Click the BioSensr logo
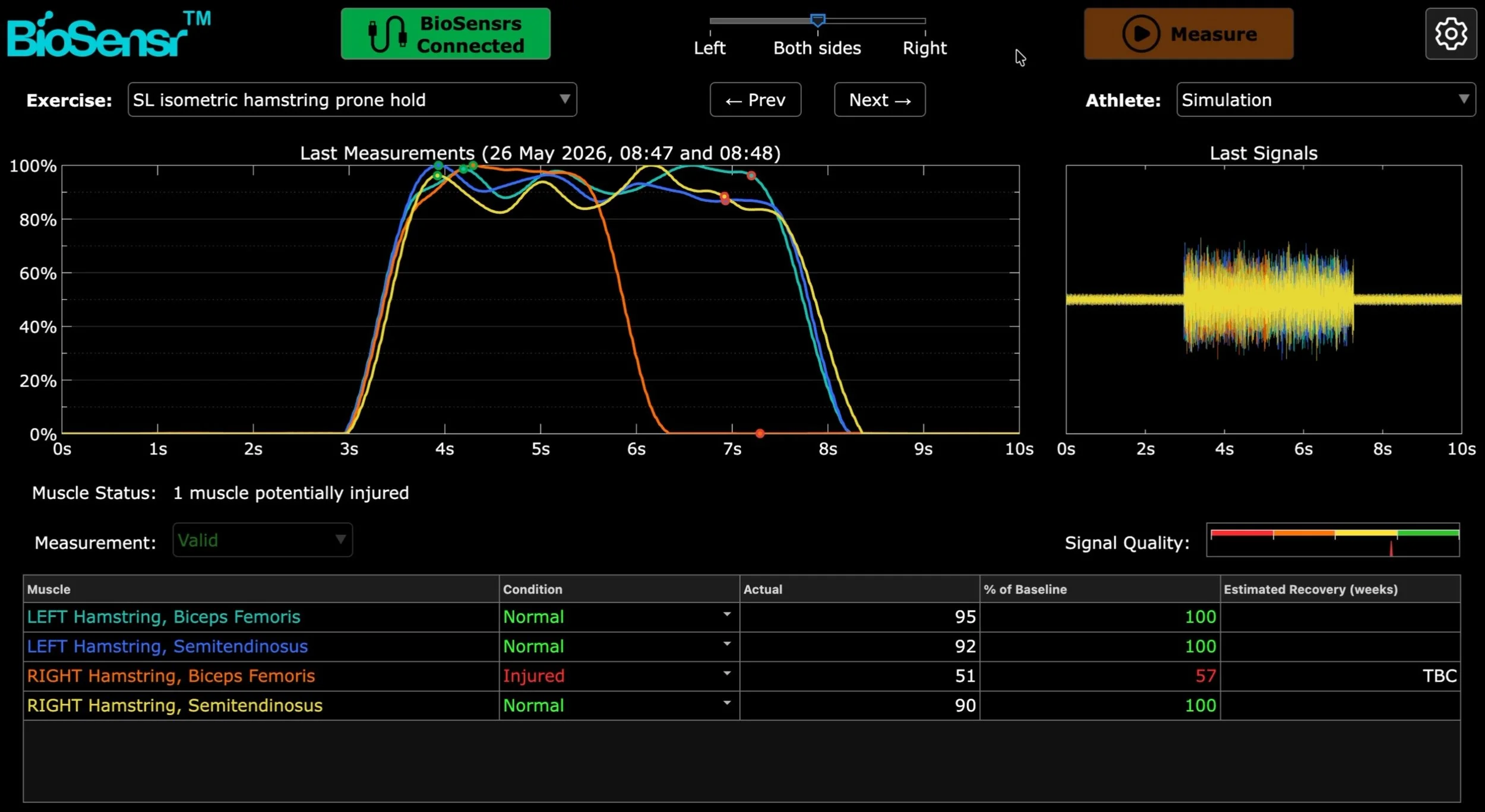1485x812 pixels. click(x=109, y=34)
